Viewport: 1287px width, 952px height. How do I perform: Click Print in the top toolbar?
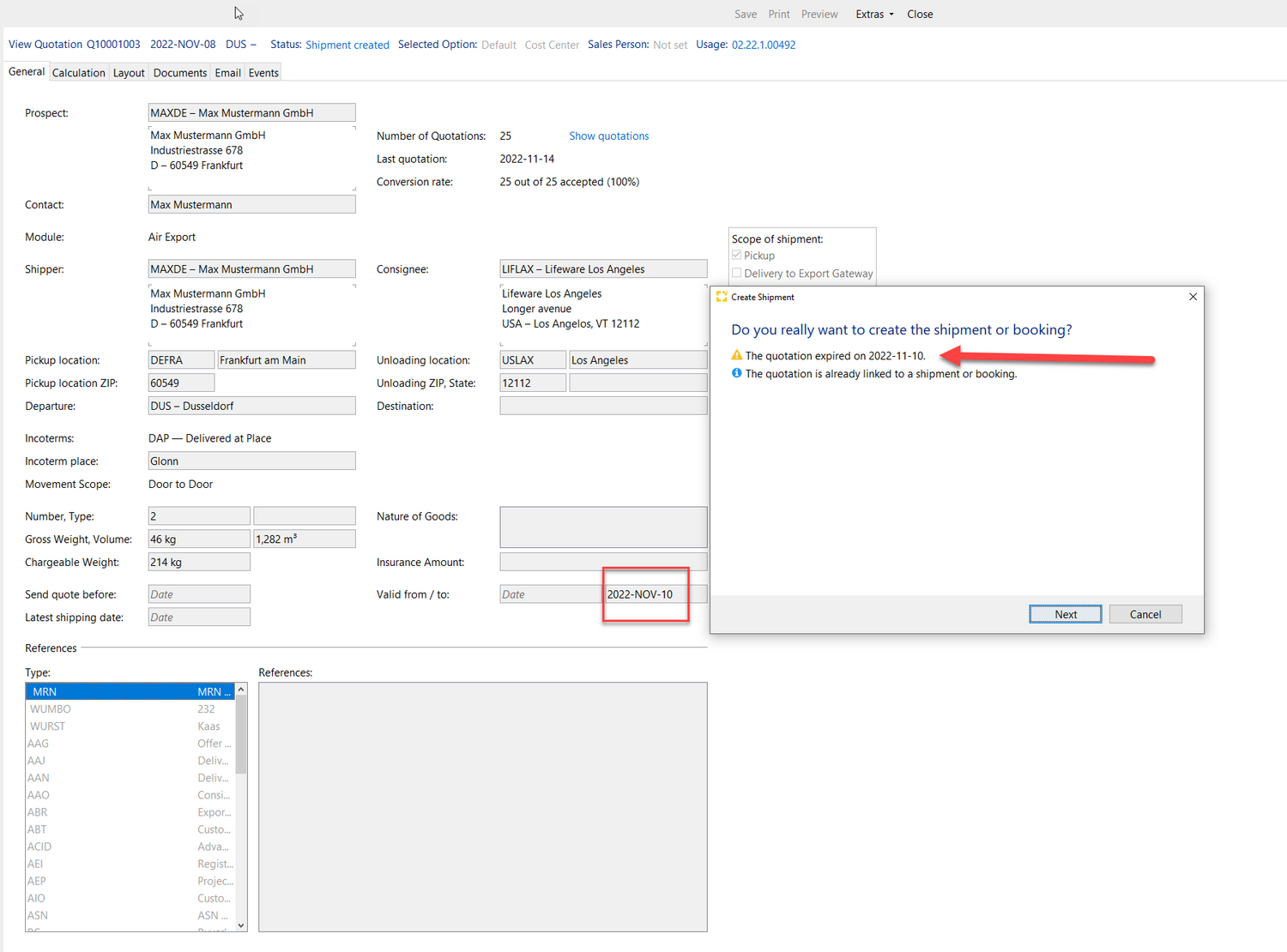[779, 14]
